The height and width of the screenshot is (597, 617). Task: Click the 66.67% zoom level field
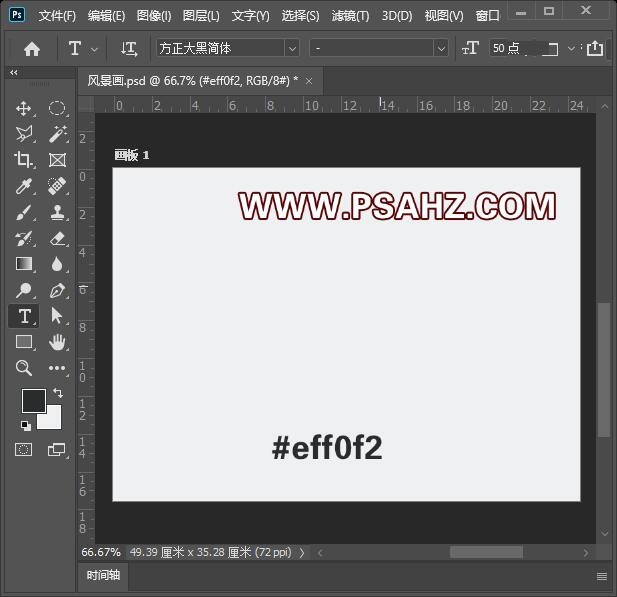tap(101, 553)
